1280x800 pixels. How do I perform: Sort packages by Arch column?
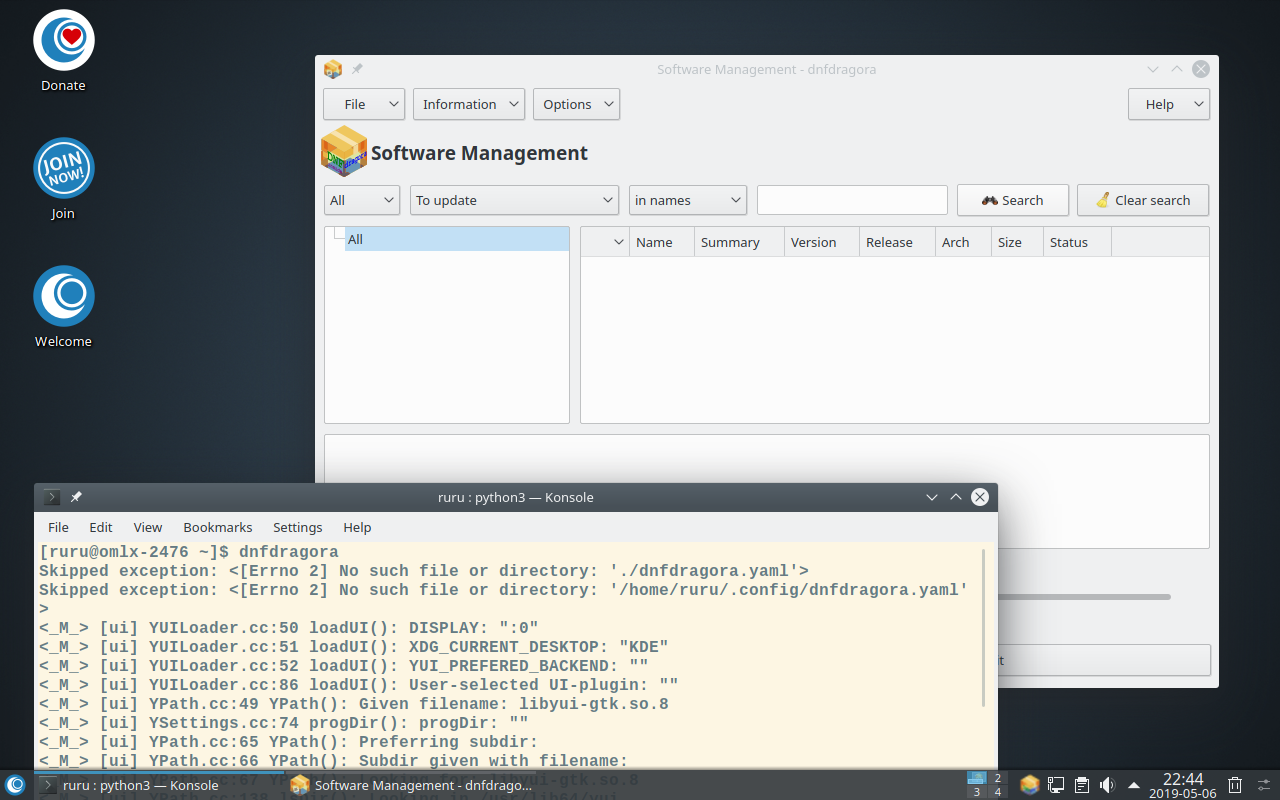(x=963, y=242)
